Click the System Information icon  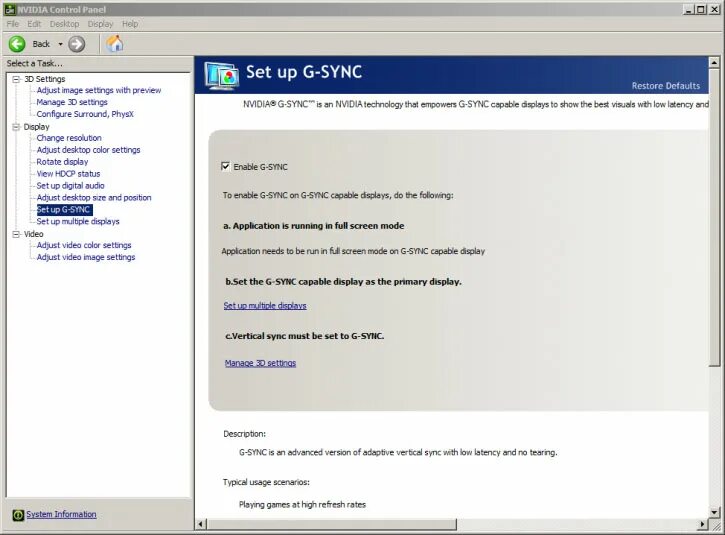coord(18,515)
